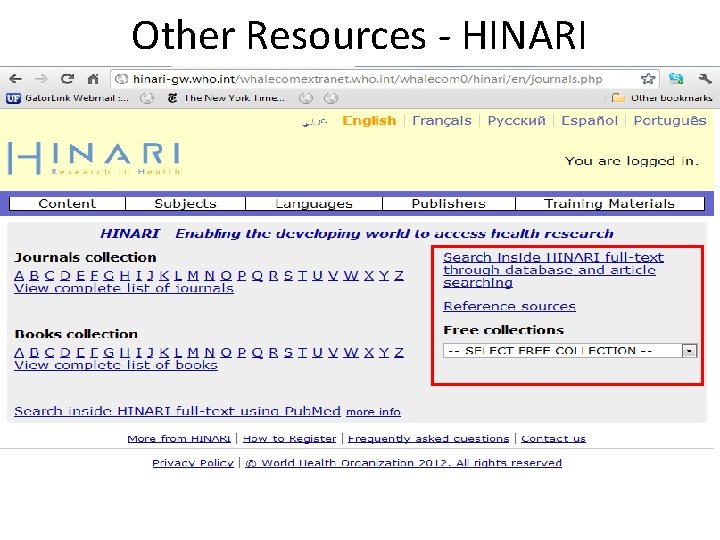
Task: Open the Publishers menu tab
Action: pos(449,203)
